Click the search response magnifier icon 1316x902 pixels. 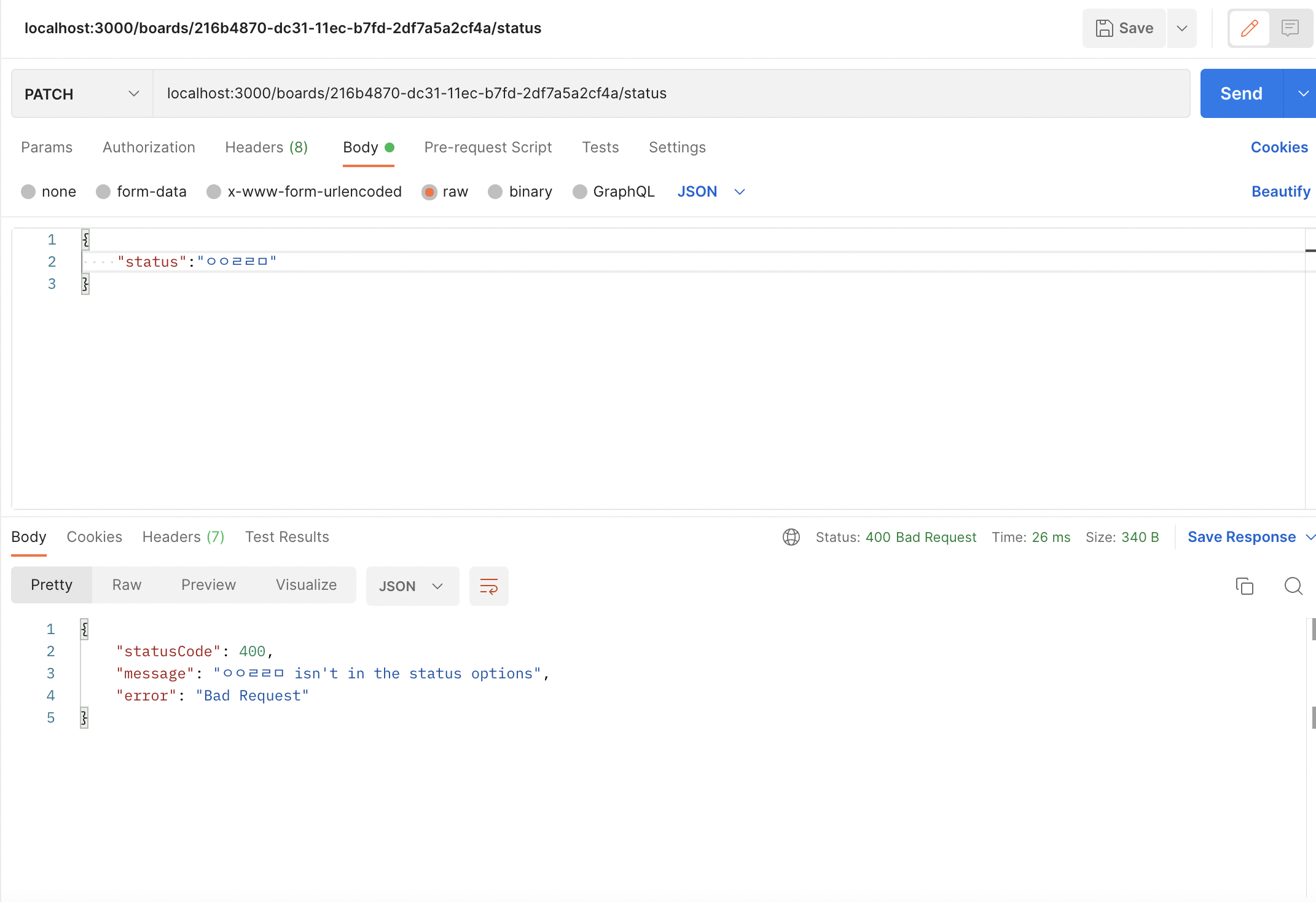[x=1293, y=586]
